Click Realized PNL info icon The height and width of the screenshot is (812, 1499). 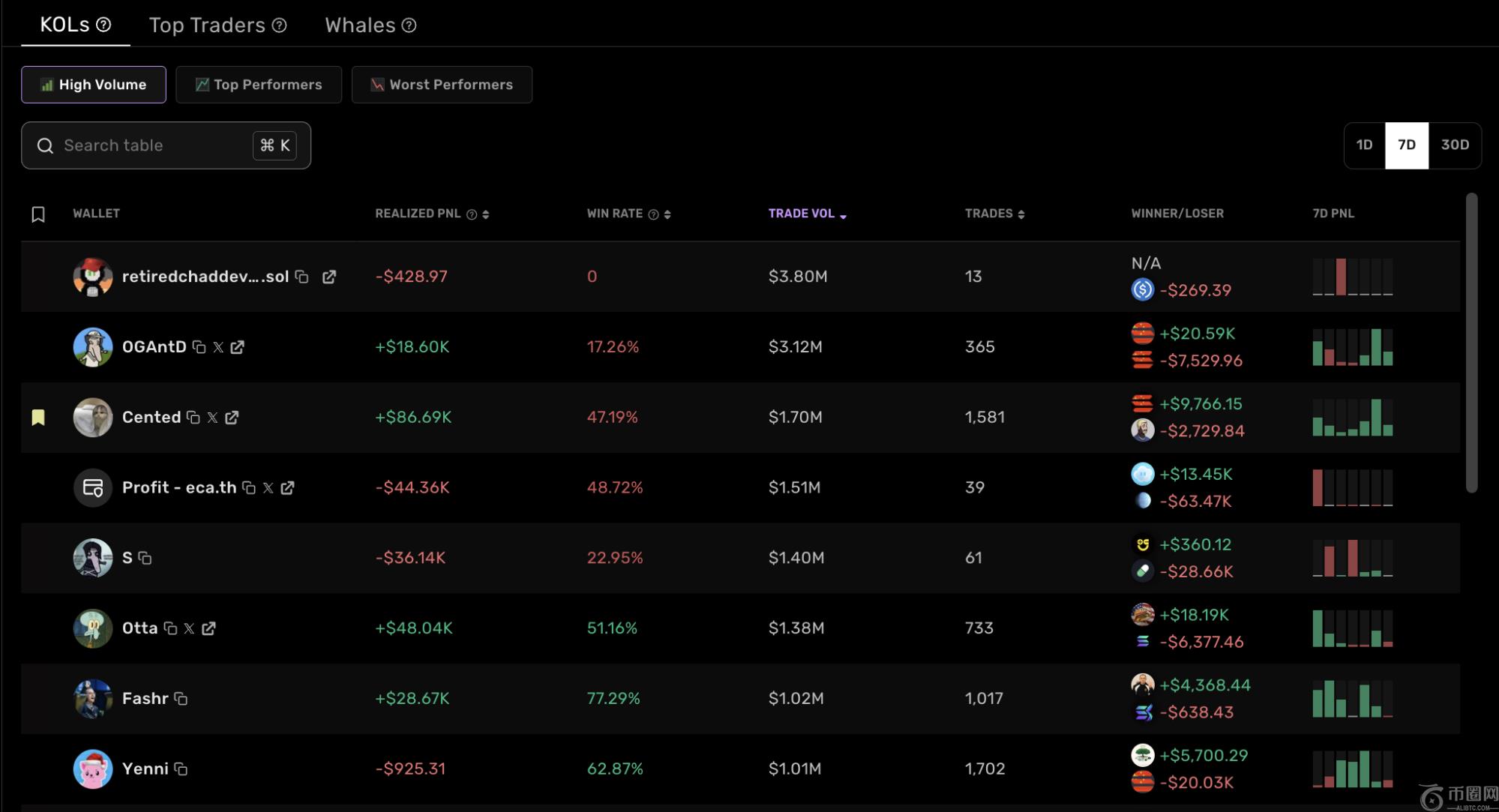pos(472,214)
